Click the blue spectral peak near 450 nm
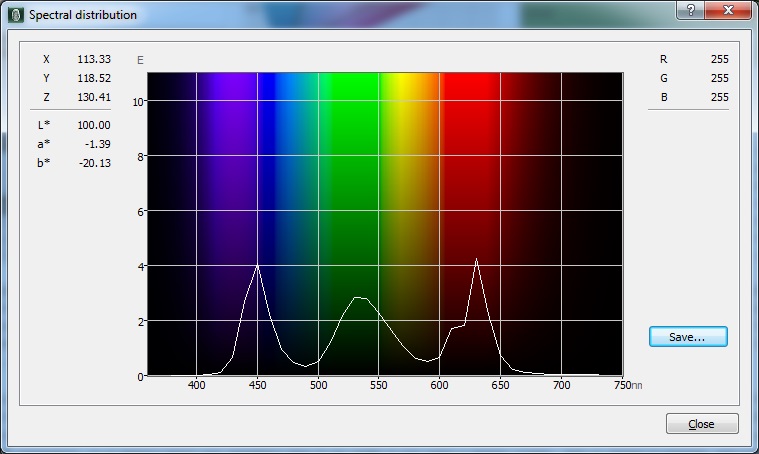Viewport: 759px width, 454px height. 258,266
